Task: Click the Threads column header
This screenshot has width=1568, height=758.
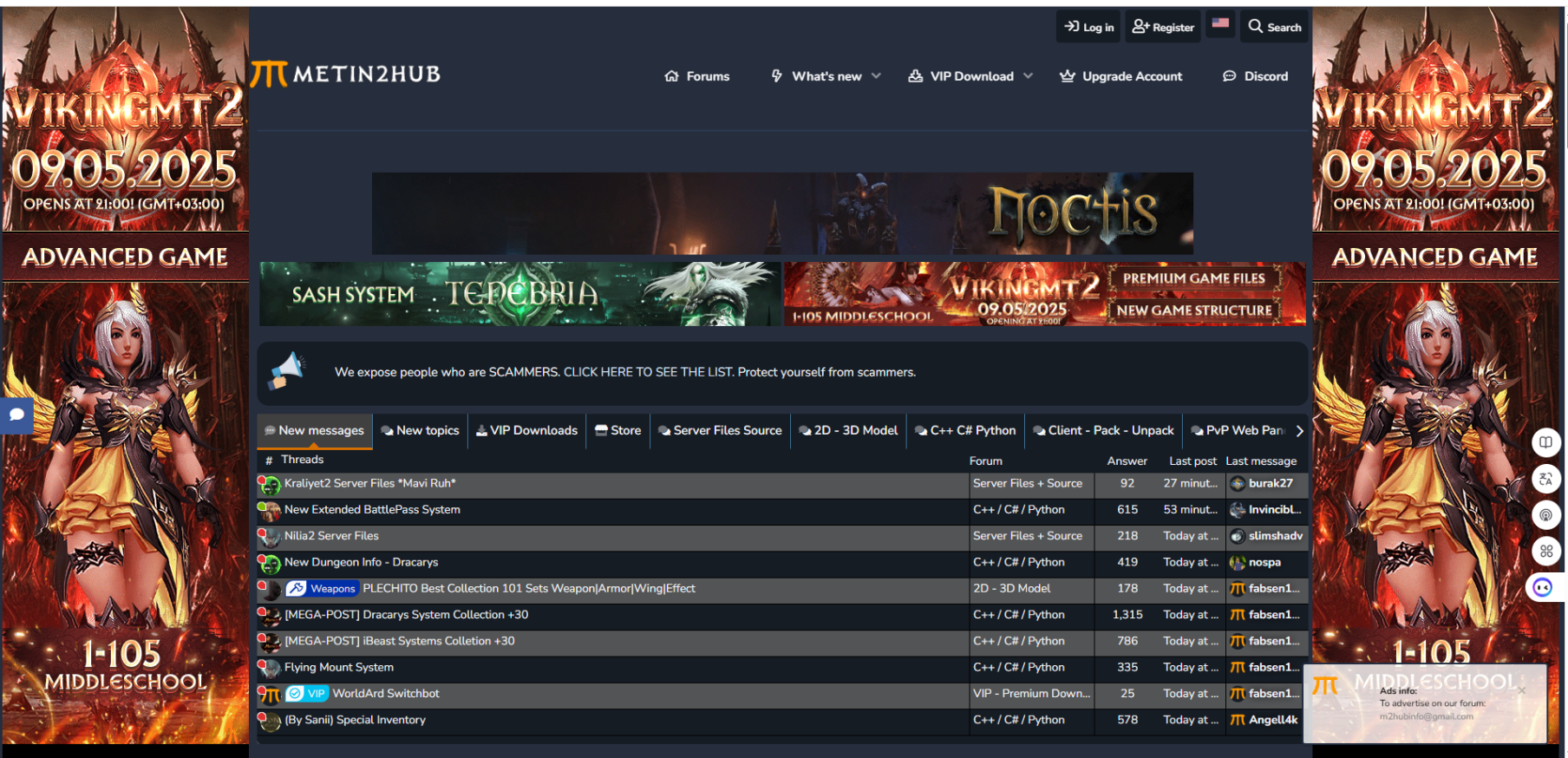Action: pyautogui.click(x=302, y=460)
